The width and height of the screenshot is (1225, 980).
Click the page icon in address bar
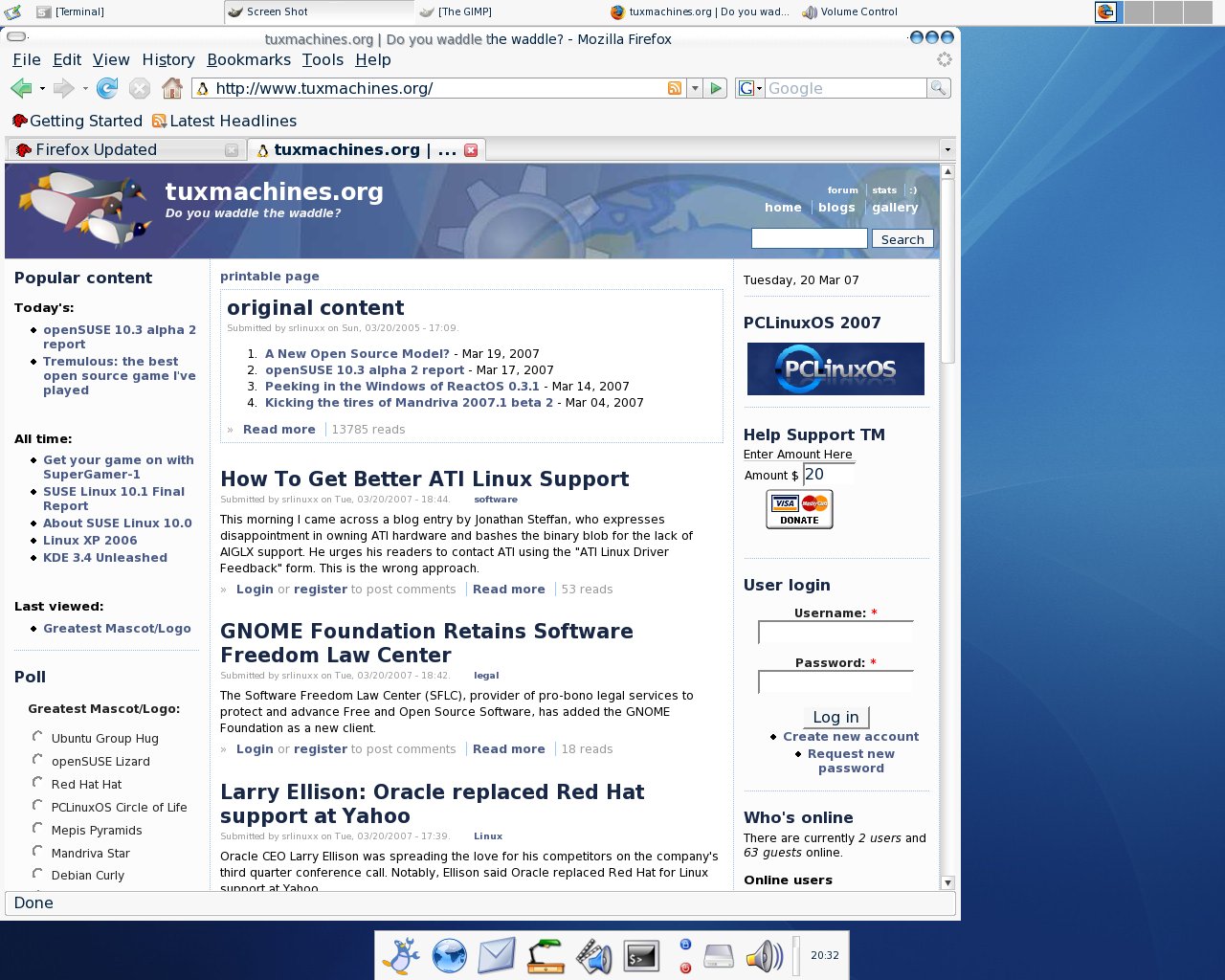[x=202, y=88]
